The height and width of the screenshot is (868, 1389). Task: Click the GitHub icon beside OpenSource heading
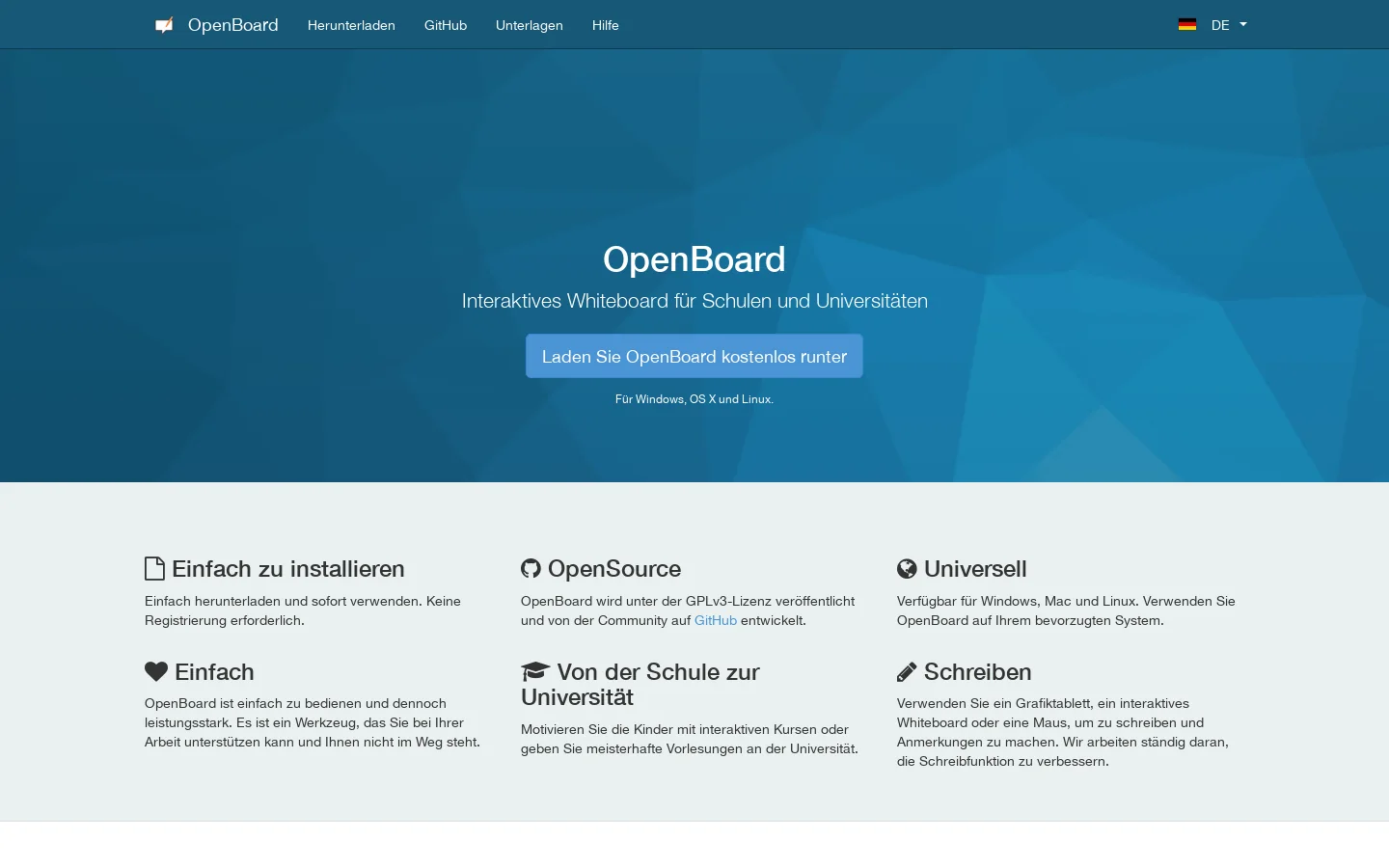[x=531, y=569]
